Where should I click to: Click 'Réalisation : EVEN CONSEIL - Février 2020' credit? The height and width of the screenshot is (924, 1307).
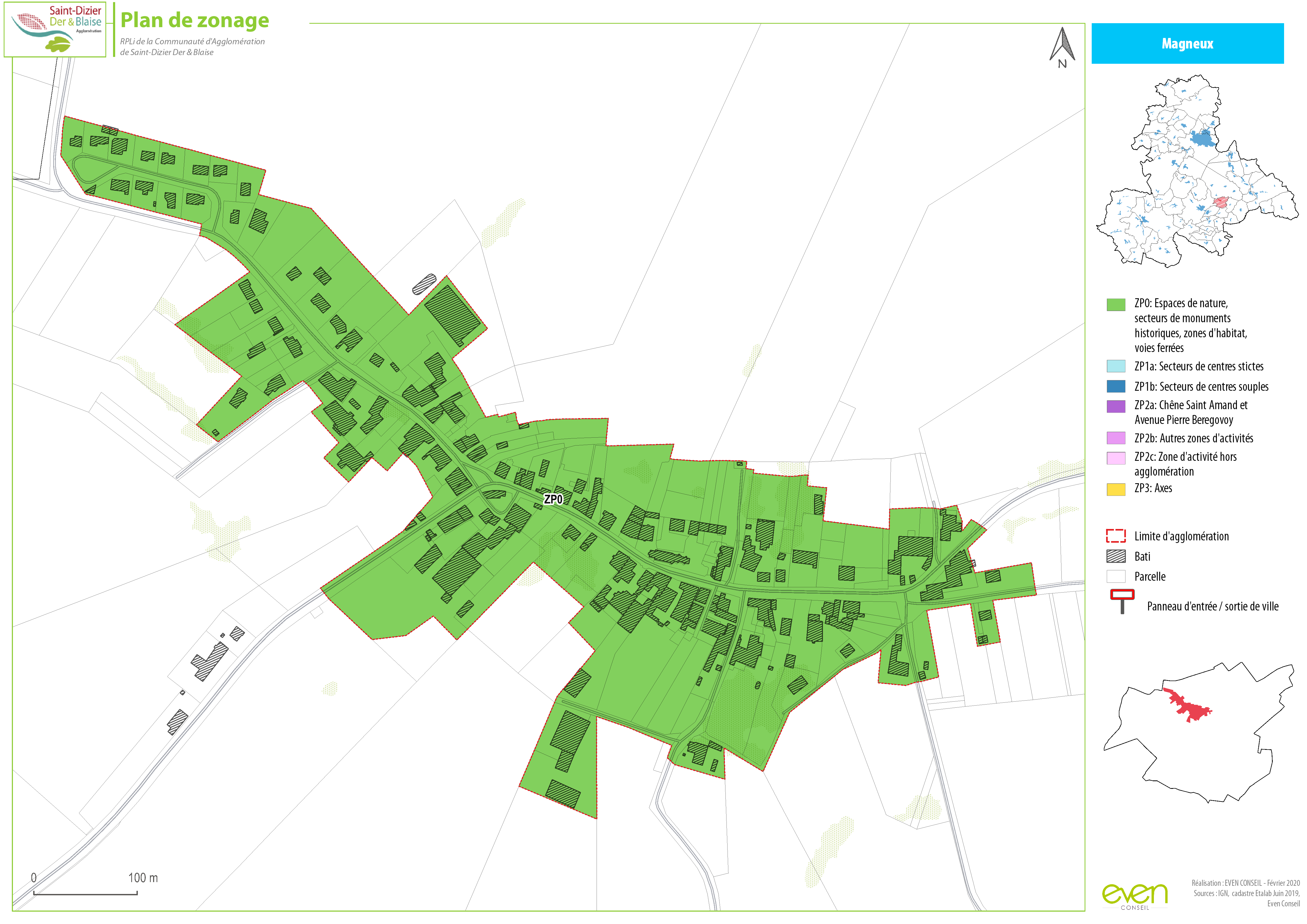pos(1246,883)
